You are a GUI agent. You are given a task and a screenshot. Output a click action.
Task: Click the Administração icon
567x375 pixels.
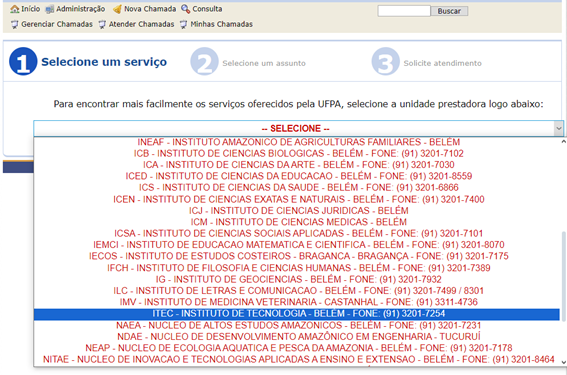tap(50, 9)
